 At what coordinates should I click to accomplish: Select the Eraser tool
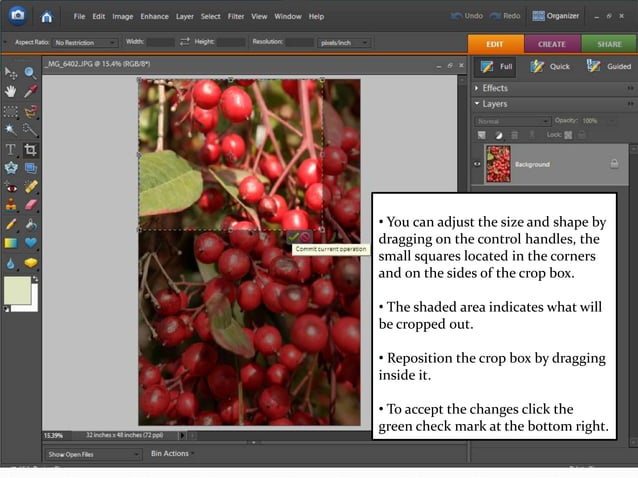(x=30, y=205)
